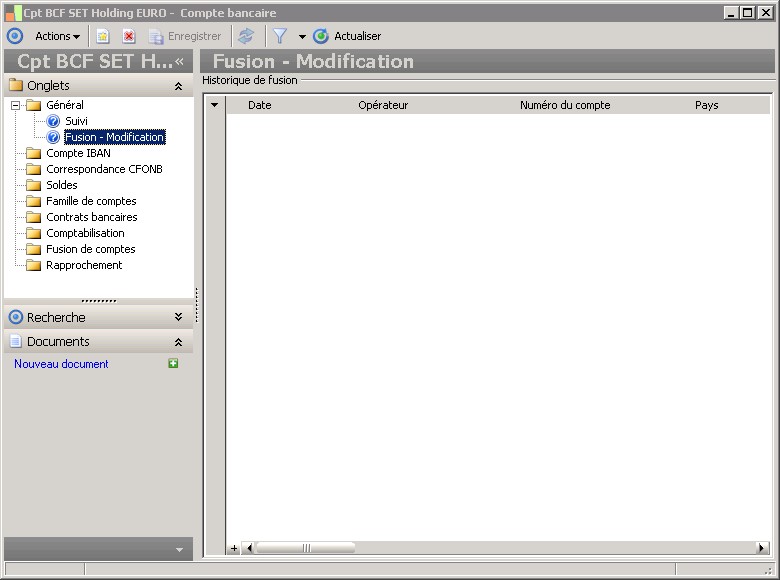This screenshot has width=780, height=580.
Task: Collapse the Documents section
Action: (179, 342)
